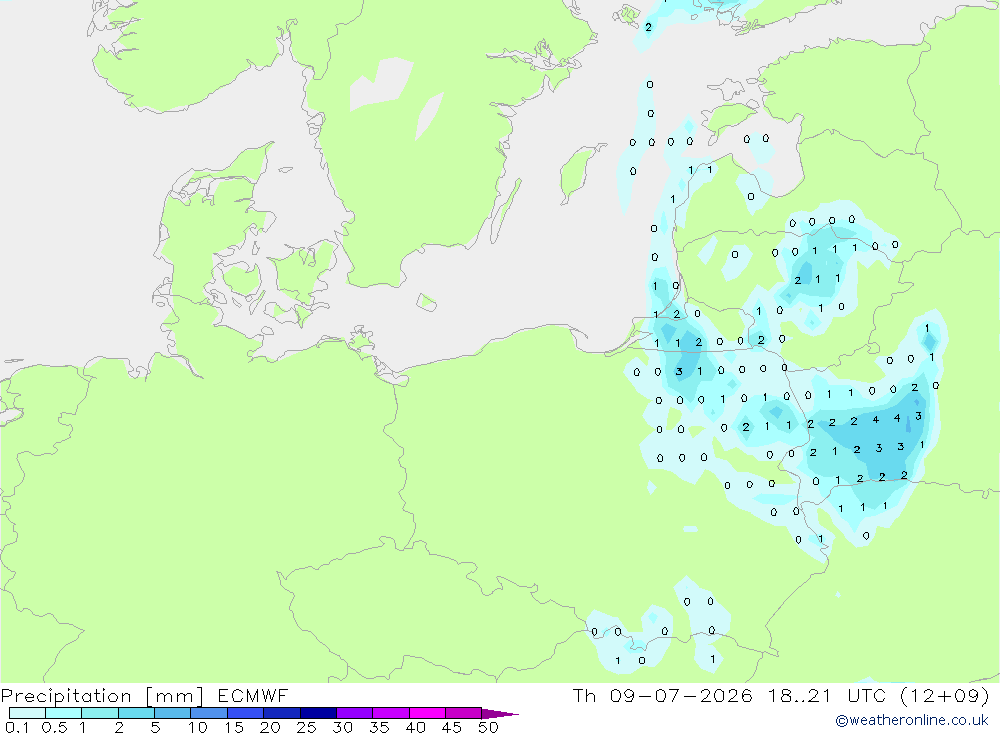Click the lightest 0.1–0.5 mm legend swatch
Viewport: 1000px width, 733px height.
(x=27, y=713)
